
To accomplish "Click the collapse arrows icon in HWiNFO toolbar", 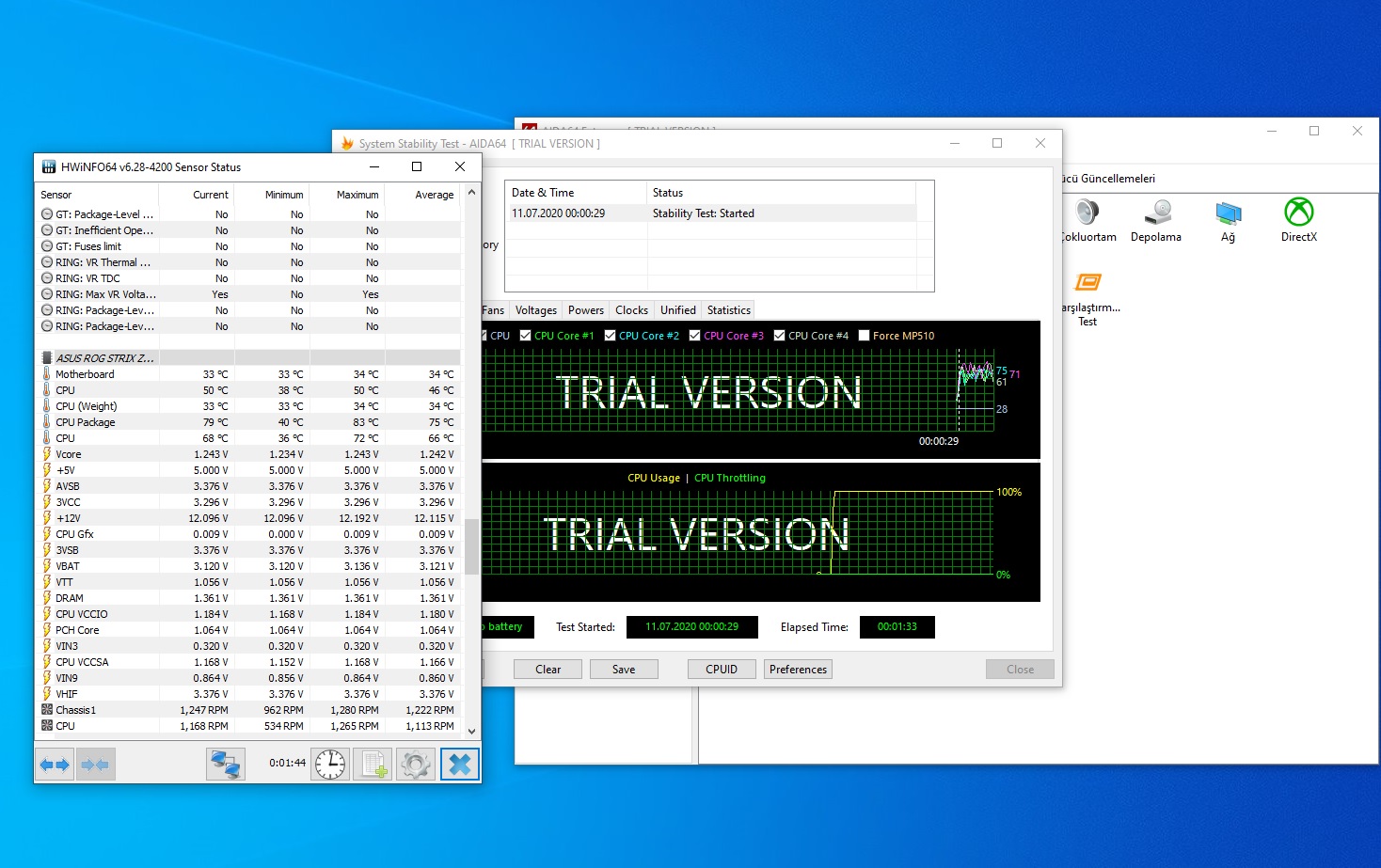I will [x=95, y=765].
